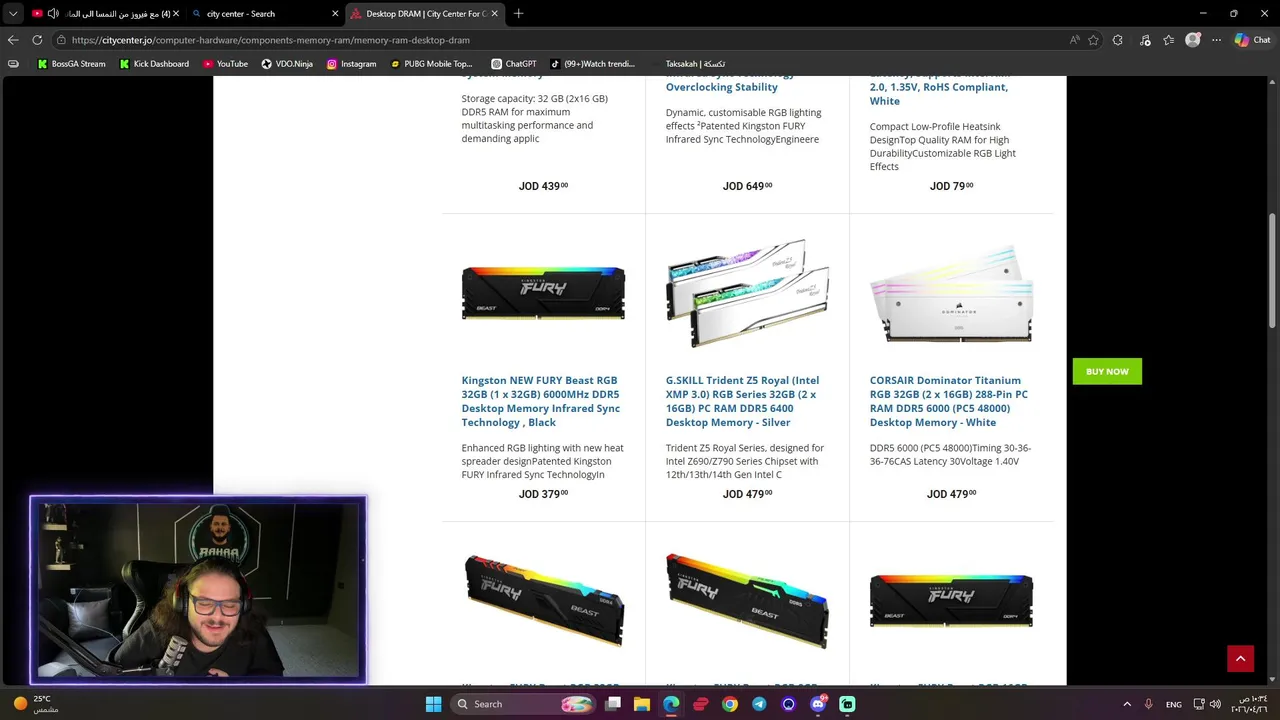The height and width of the screenshot is (720, 1280).
Task: Go back with the browser back arrow
Action: coord(13,40)
